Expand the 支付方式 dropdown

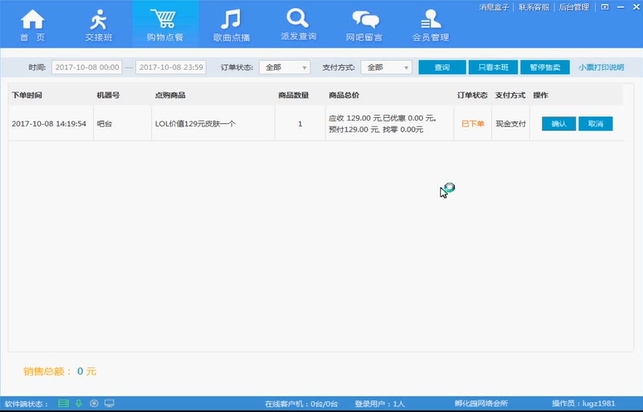click(386, 68)
